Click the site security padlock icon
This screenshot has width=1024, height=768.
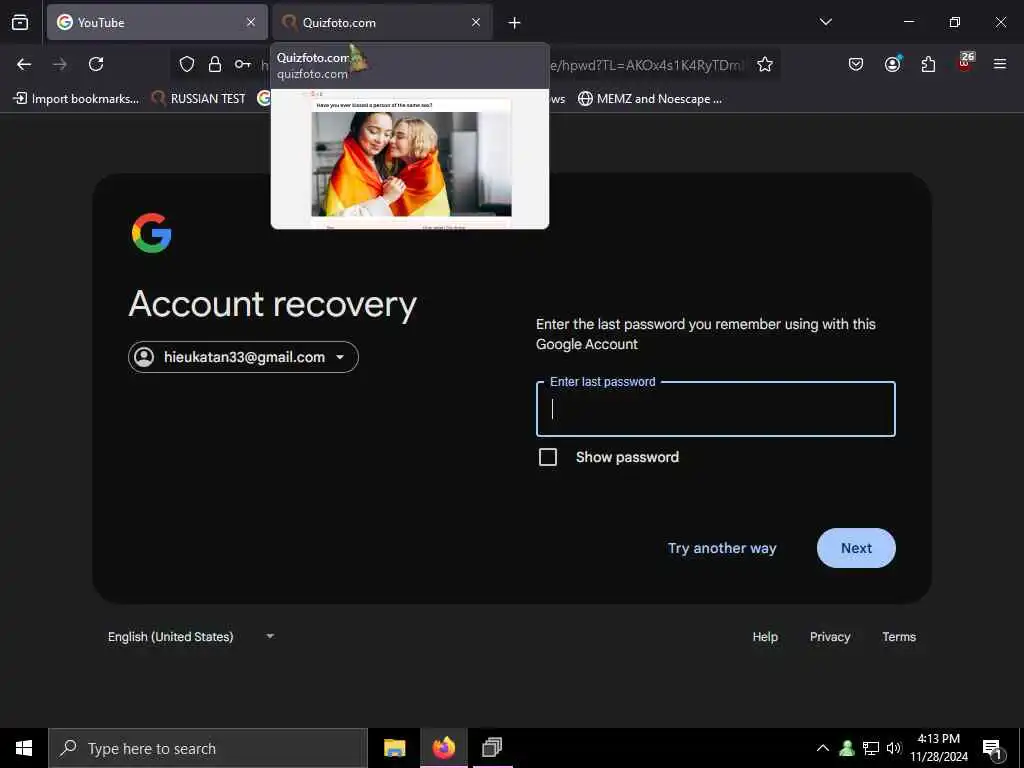pyautogui.click(x=215, y=64)
